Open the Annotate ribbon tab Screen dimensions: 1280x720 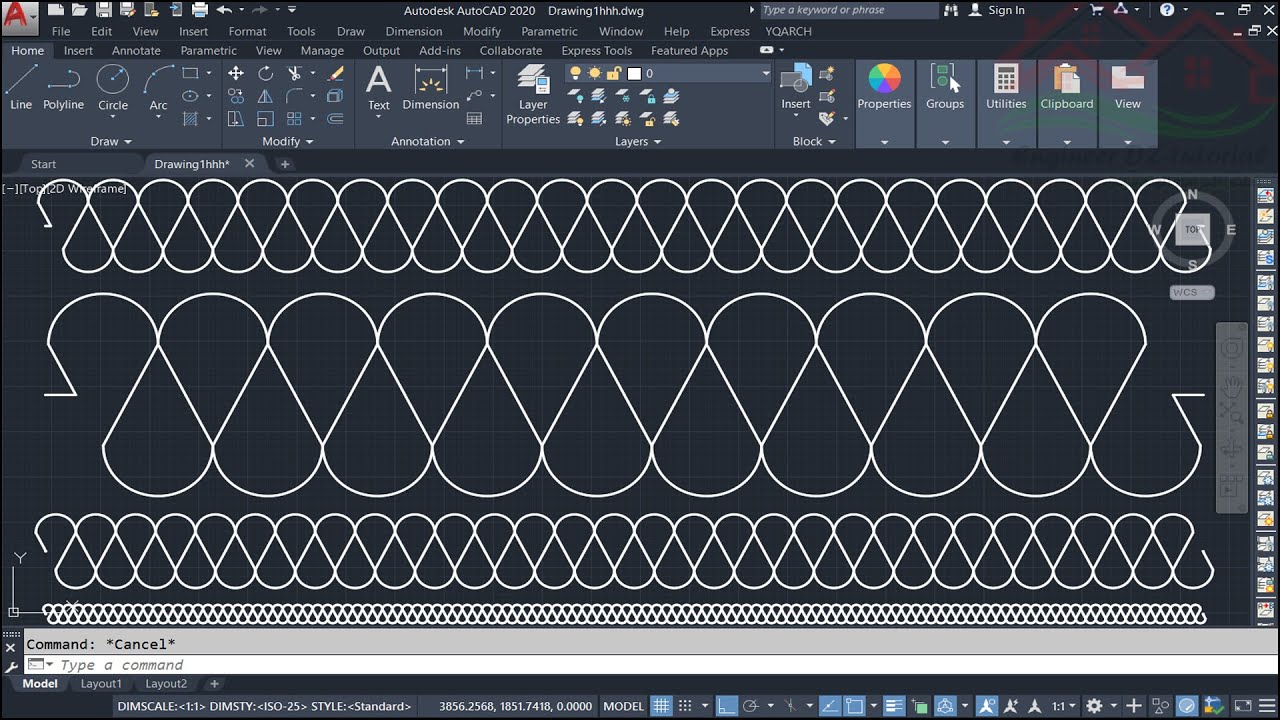click(x=136, y=50)
